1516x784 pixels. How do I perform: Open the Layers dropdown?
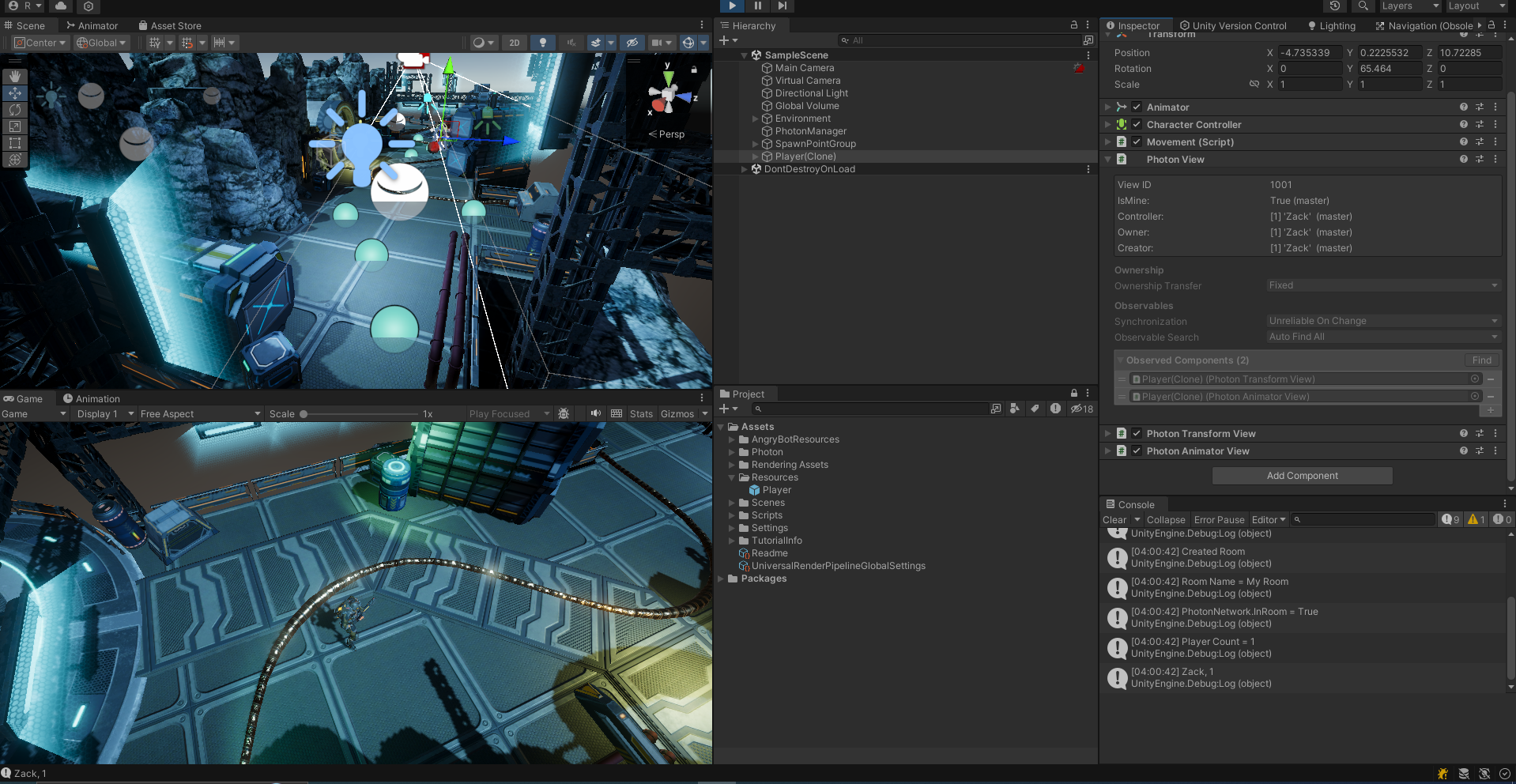pos(1411,6)
